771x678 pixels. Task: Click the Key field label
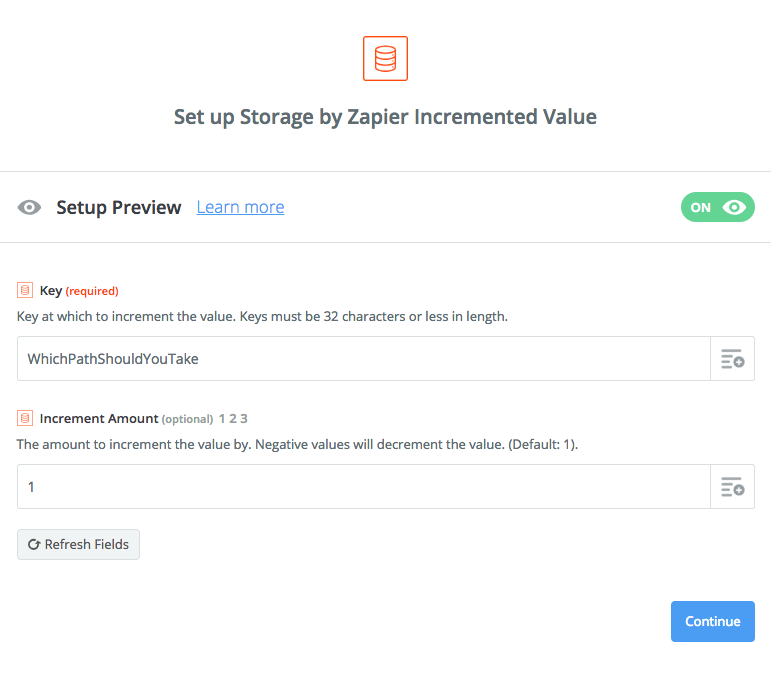[x=51, y=291]
